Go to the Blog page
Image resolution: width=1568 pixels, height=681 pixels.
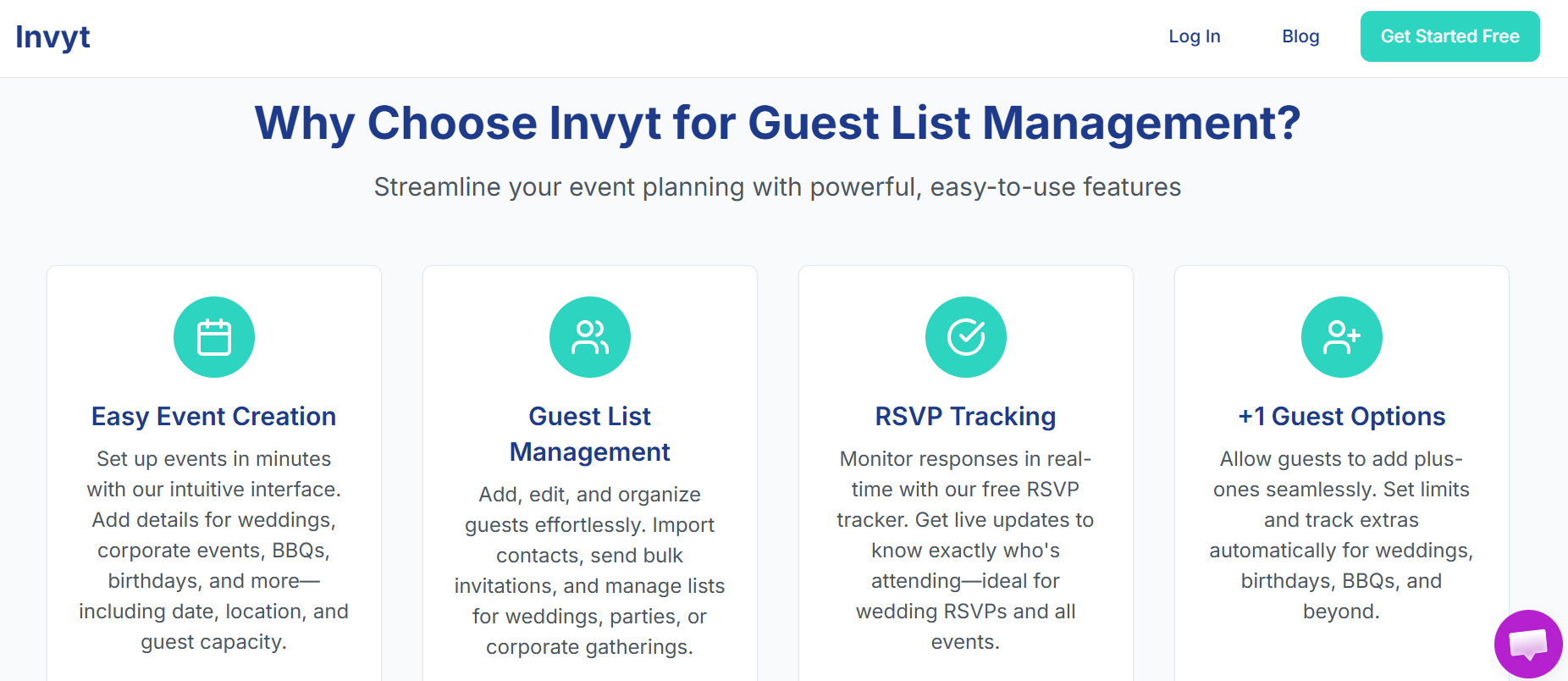1300,36
